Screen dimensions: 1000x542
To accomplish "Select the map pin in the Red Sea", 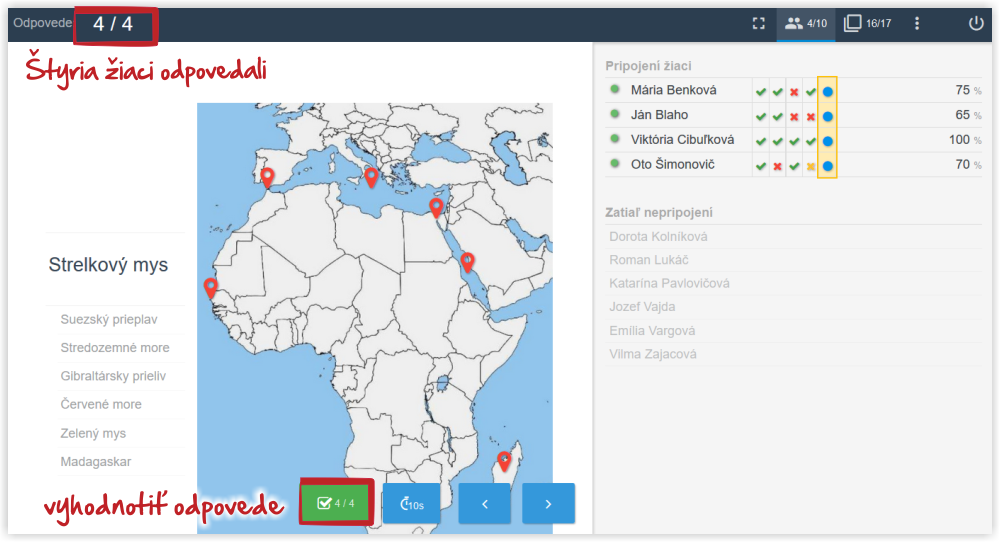I will [467, 262].
